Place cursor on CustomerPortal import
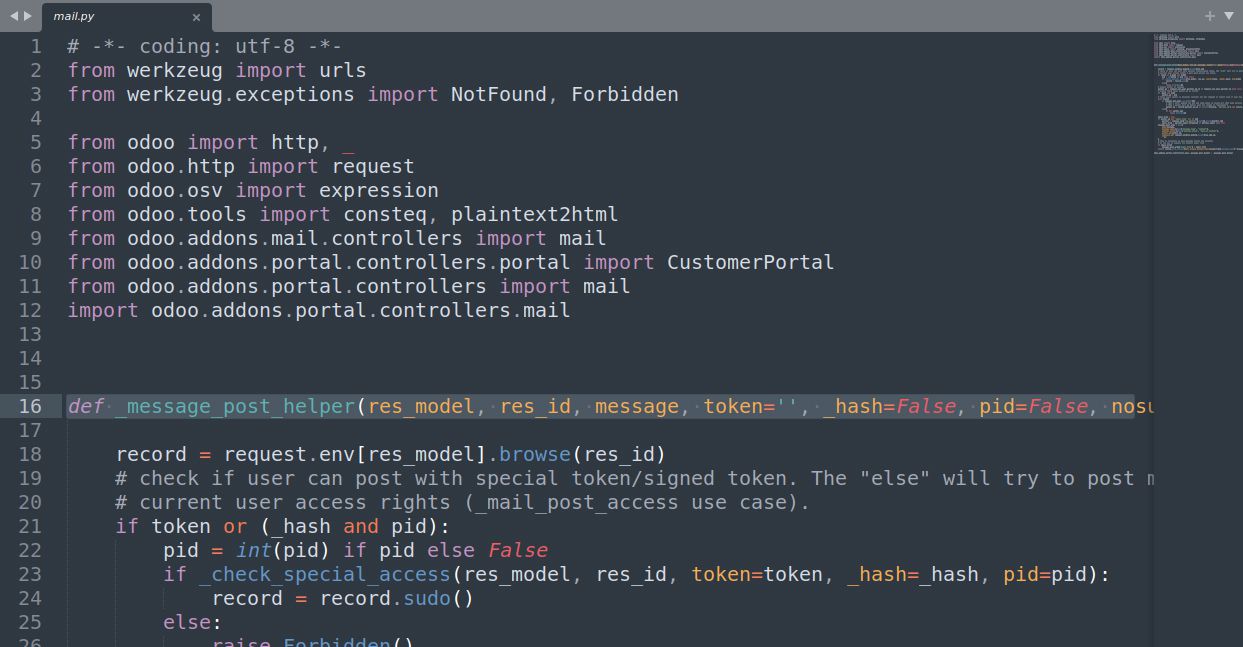The height and width of the screenshot is (647, 1243). [751, 262]
